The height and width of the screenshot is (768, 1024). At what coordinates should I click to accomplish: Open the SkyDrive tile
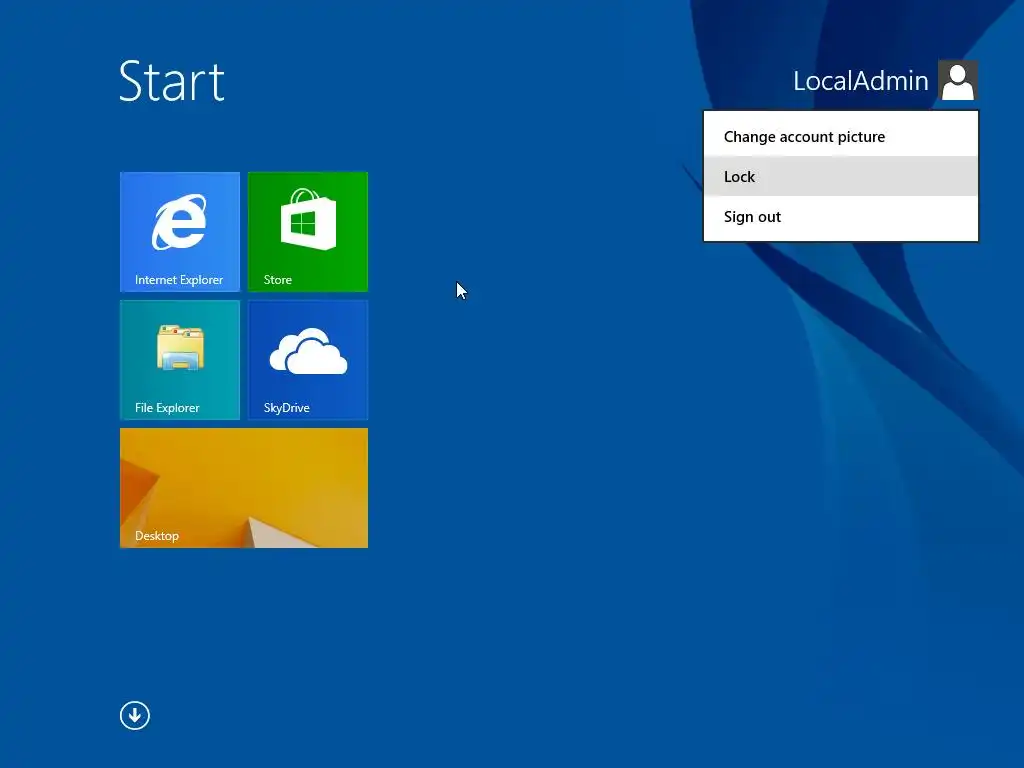click(308, 360)
